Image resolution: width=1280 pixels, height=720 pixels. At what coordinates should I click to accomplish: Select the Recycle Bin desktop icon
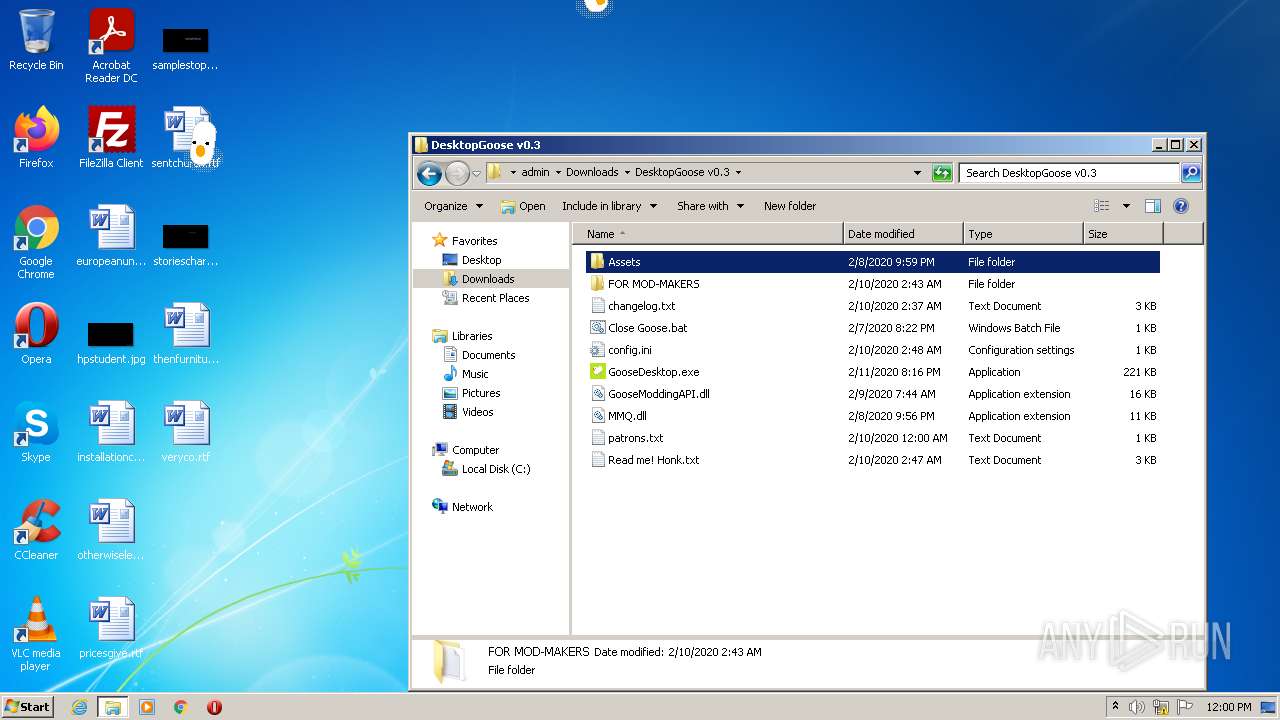[x=36, y=40]
